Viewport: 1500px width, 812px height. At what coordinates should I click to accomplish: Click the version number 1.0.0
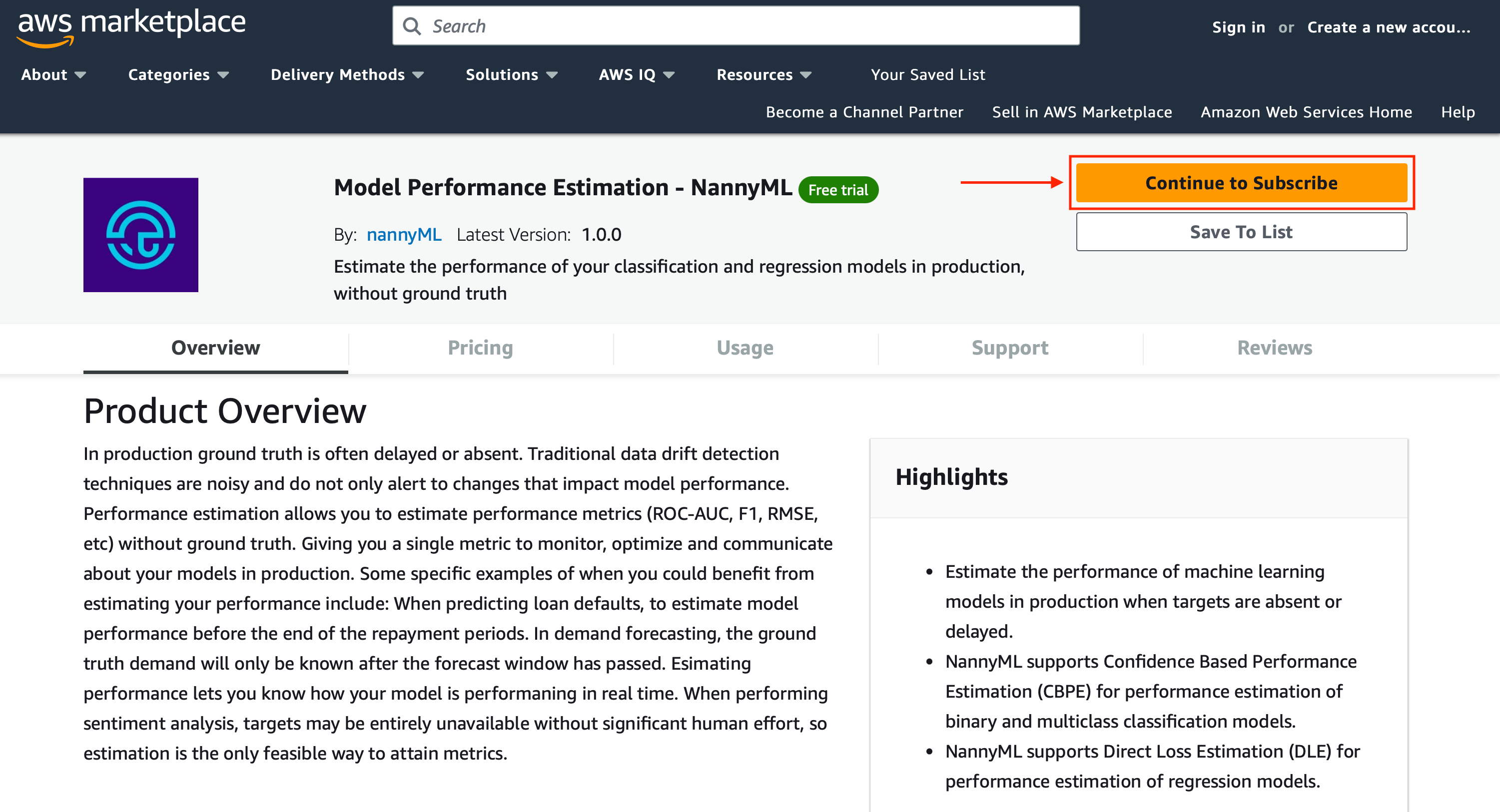tap(602, 235)
